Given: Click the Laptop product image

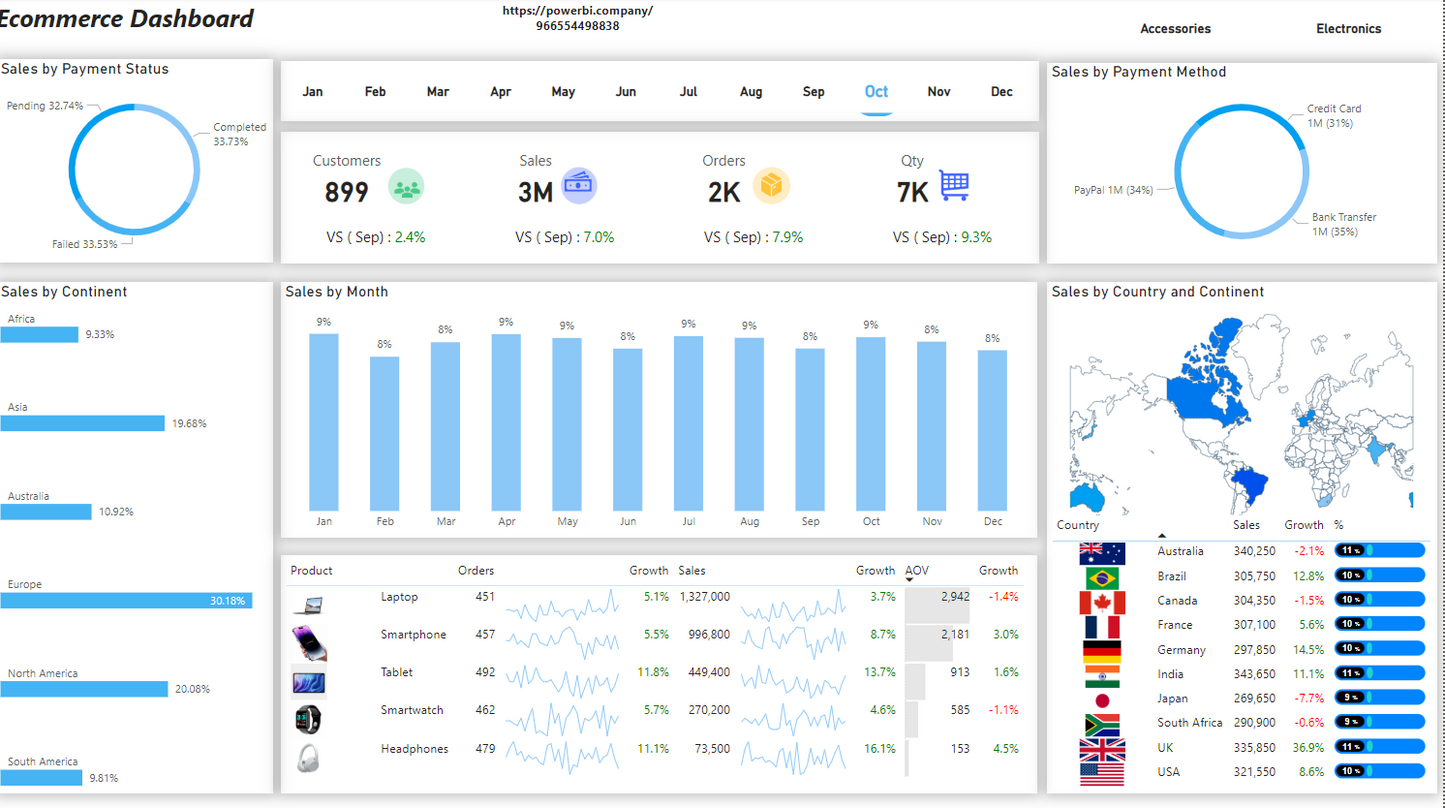Looking at the screenshot, I should coord(309,604).
